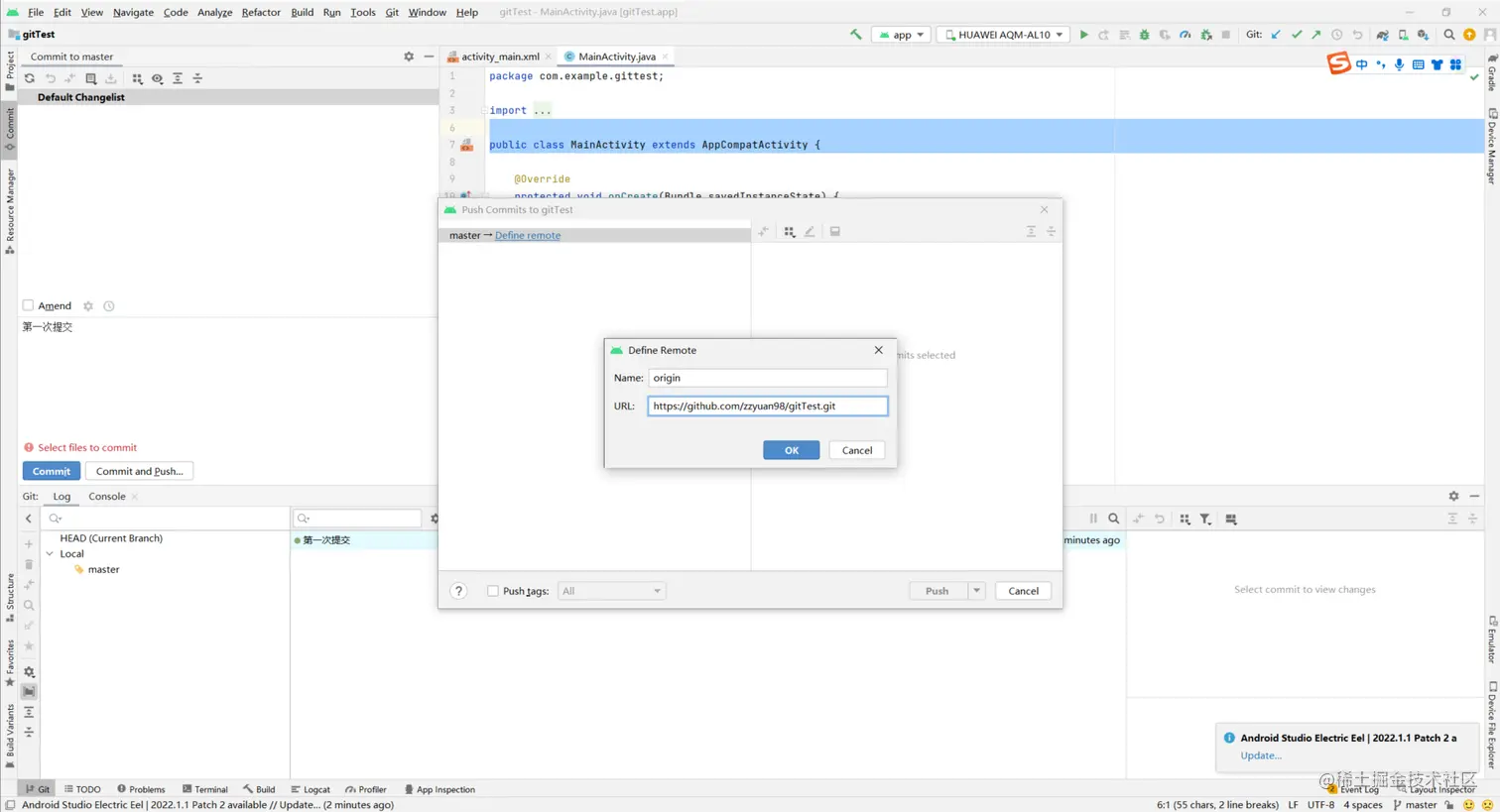Open commit options gear beside Amend

tap(88, 306)
